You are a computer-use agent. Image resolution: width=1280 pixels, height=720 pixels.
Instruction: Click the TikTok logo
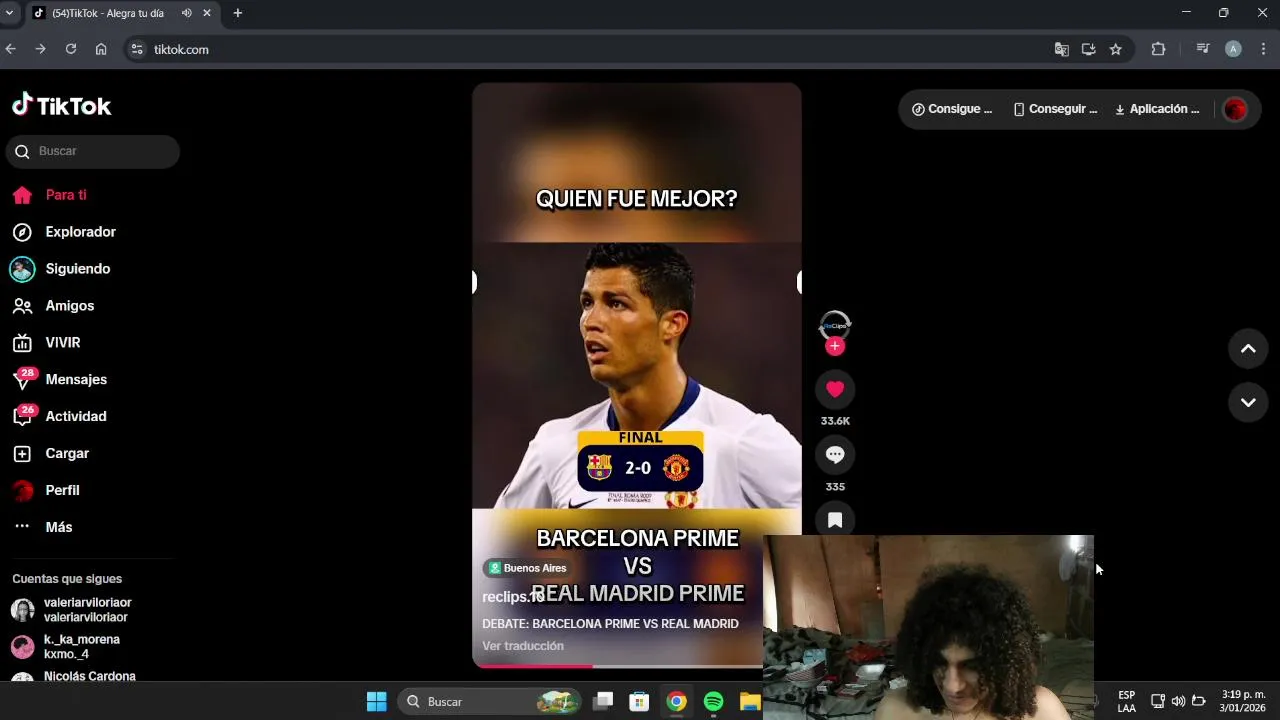point(61,105)
